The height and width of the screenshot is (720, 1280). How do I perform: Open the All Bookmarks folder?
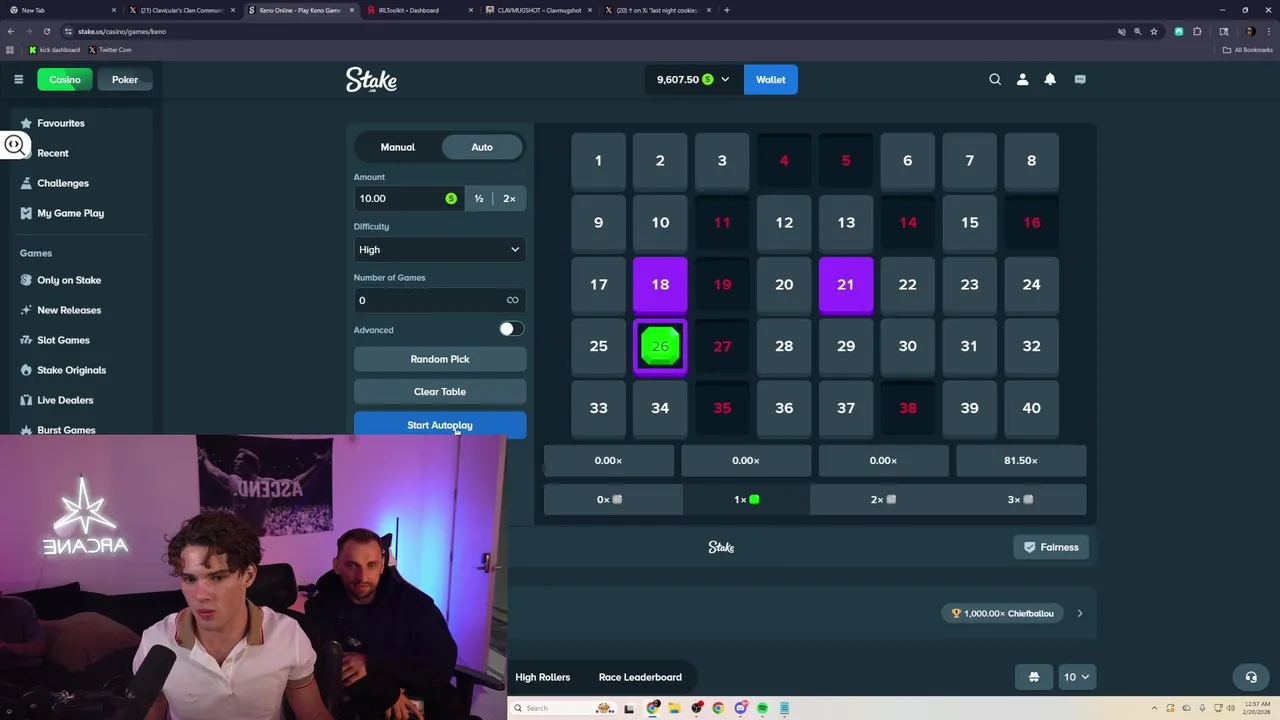coord(1247,49)
